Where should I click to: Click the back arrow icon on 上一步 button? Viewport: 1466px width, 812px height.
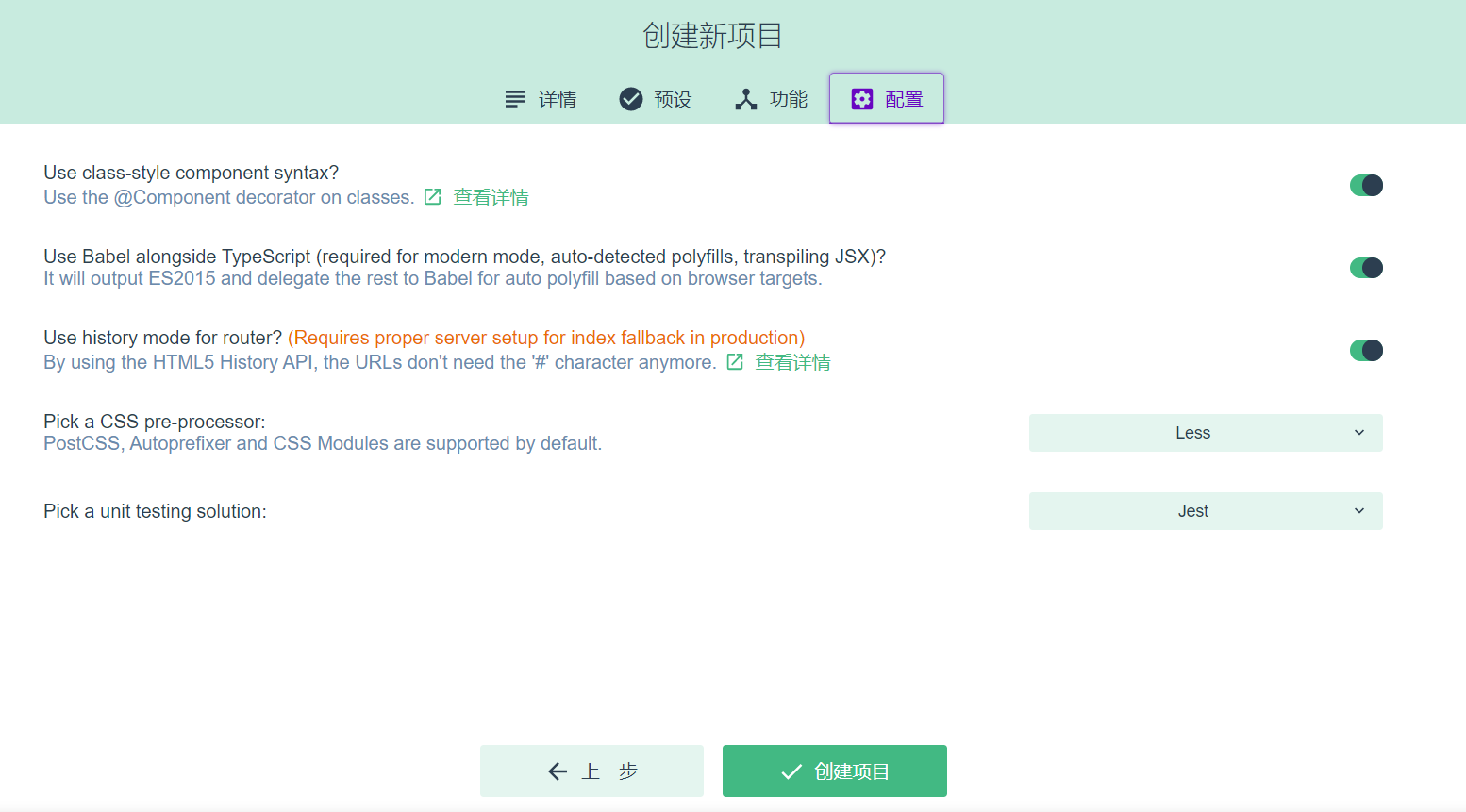click(558, 771)
